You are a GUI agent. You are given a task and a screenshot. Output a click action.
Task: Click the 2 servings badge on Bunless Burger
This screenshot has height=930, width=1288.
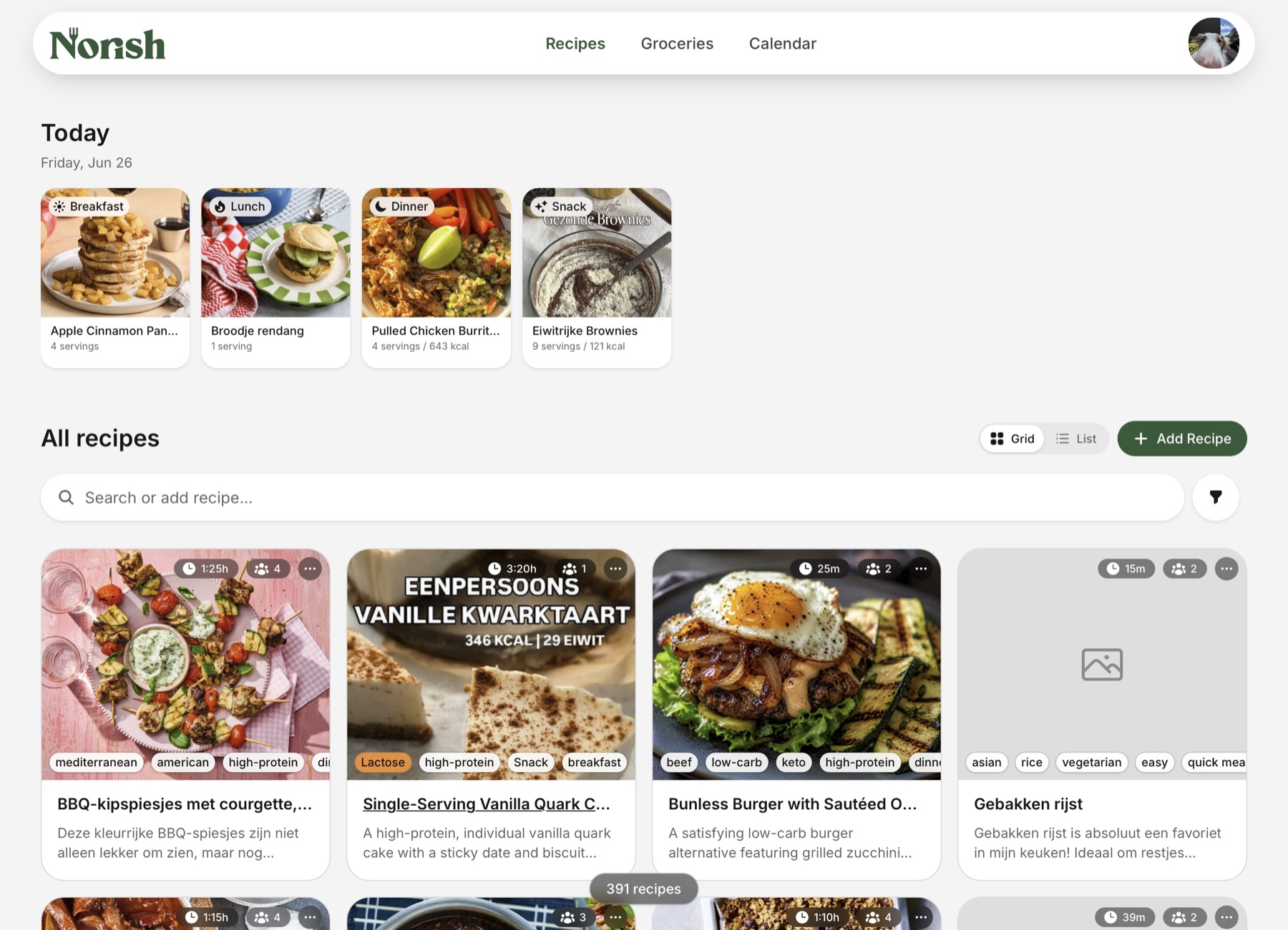pyautogui.click(x=879, y=569)
